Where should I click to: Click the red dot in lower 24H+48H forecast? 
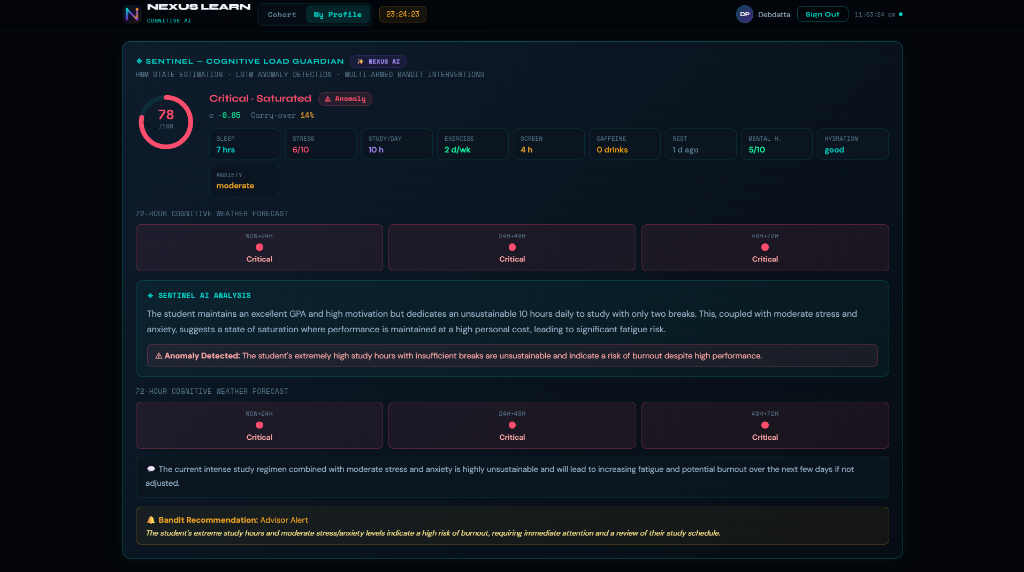pyautogui.click(x=512, y=425)
